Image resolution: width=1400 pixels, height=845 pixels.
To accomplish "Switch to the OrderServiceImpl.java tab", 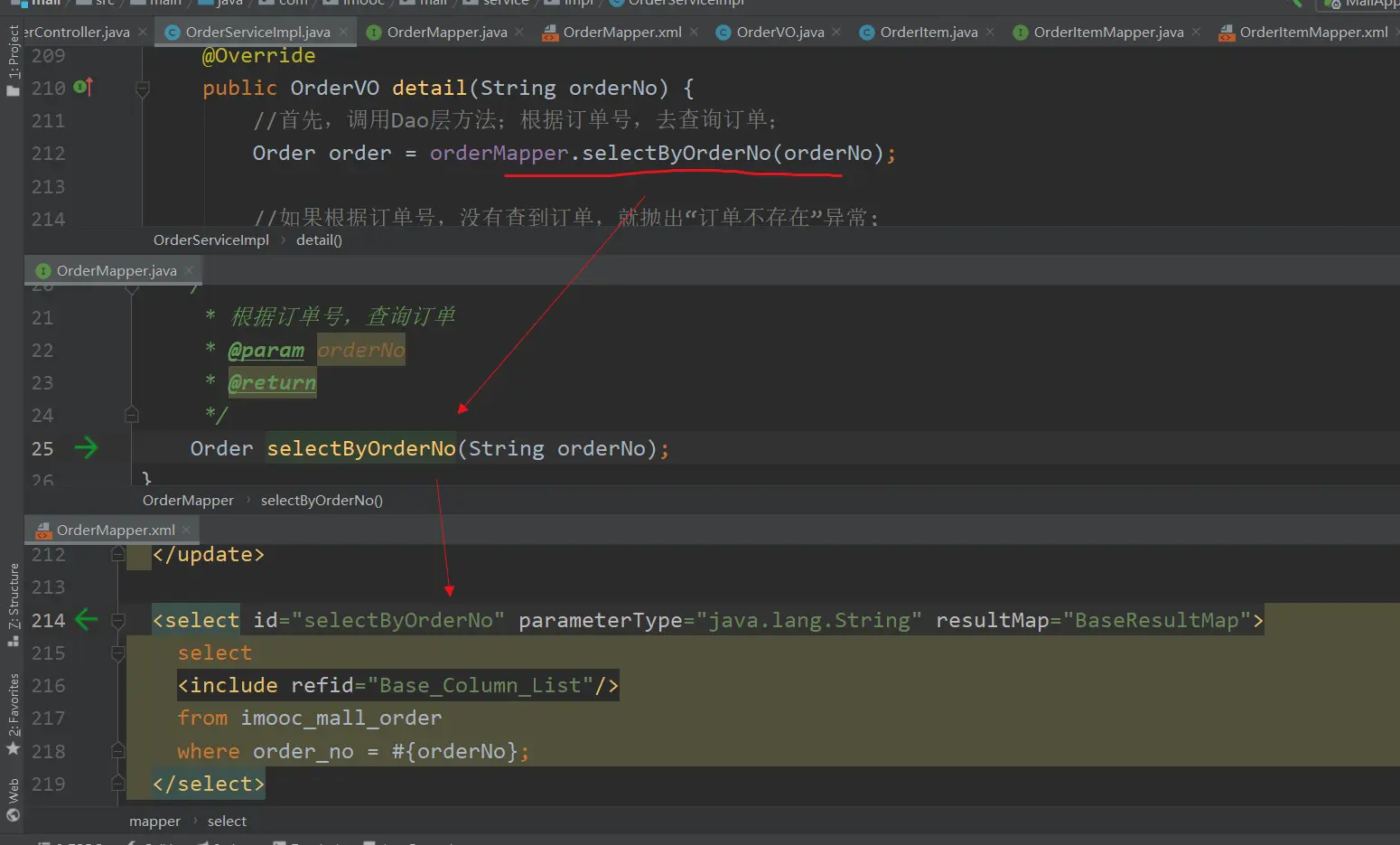I will click(x=257, y=33).
